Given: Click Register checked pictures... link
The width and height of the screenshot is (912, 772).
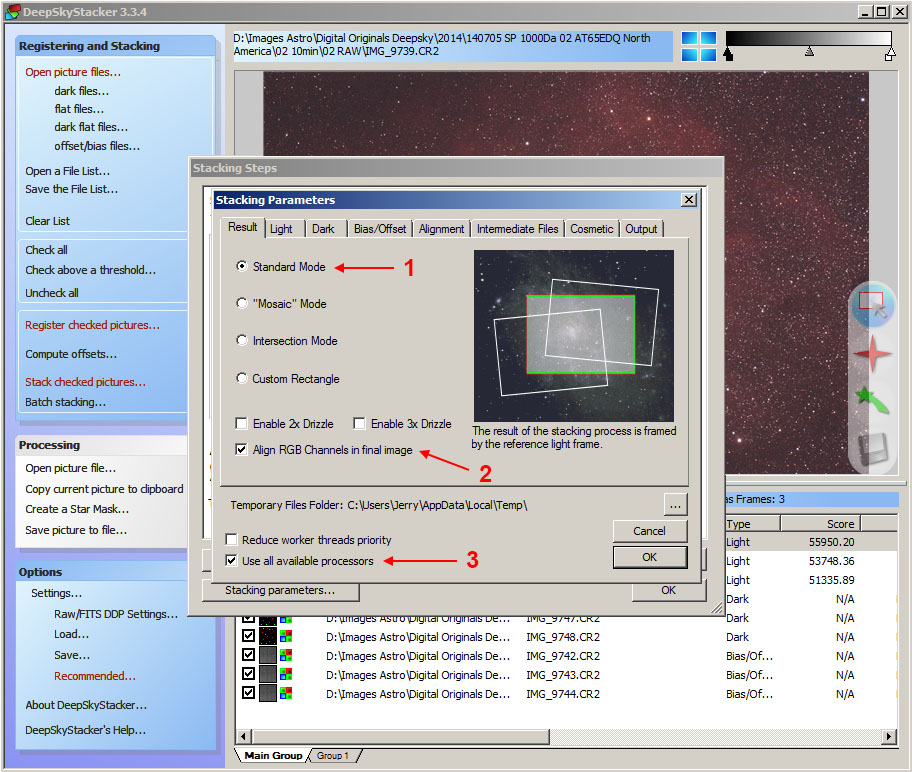Looking at the screenshot, I should coord(92,325).
